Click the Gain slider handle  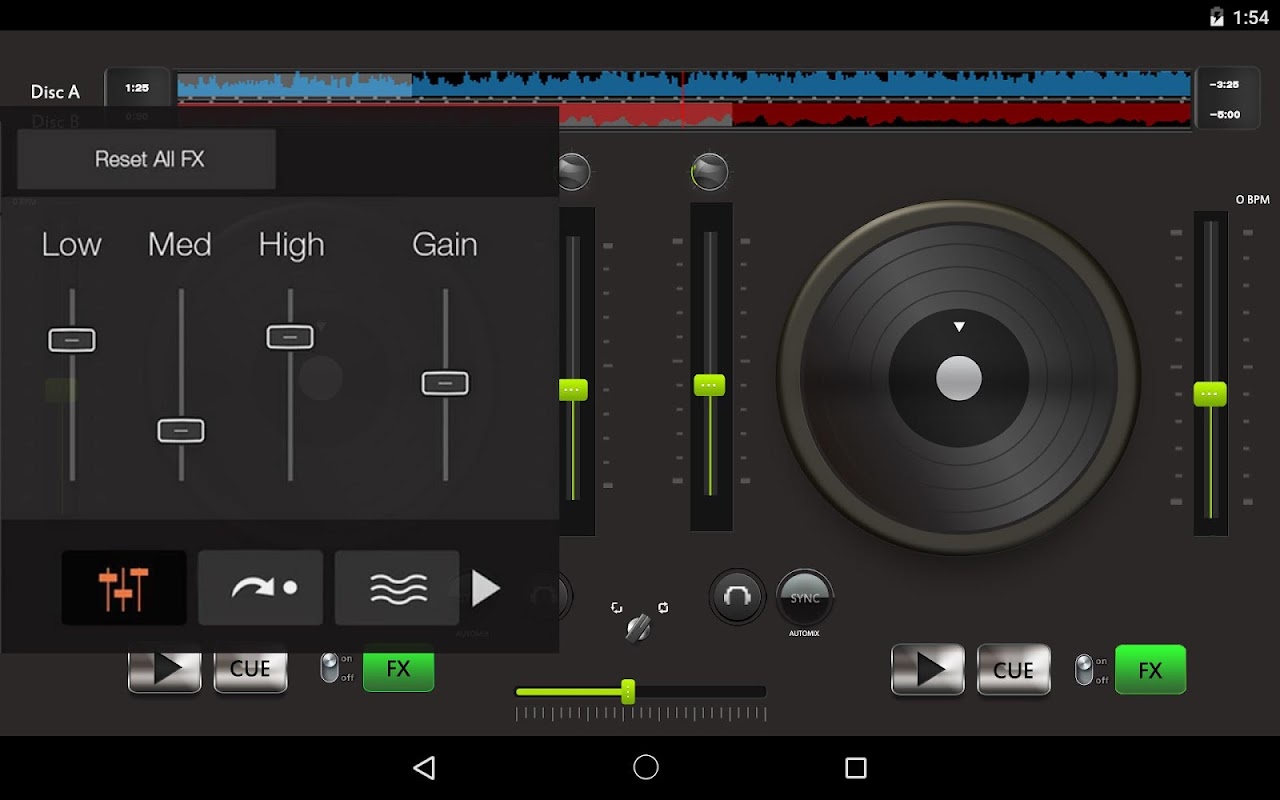pyautogui.click(x=445, y=383)
